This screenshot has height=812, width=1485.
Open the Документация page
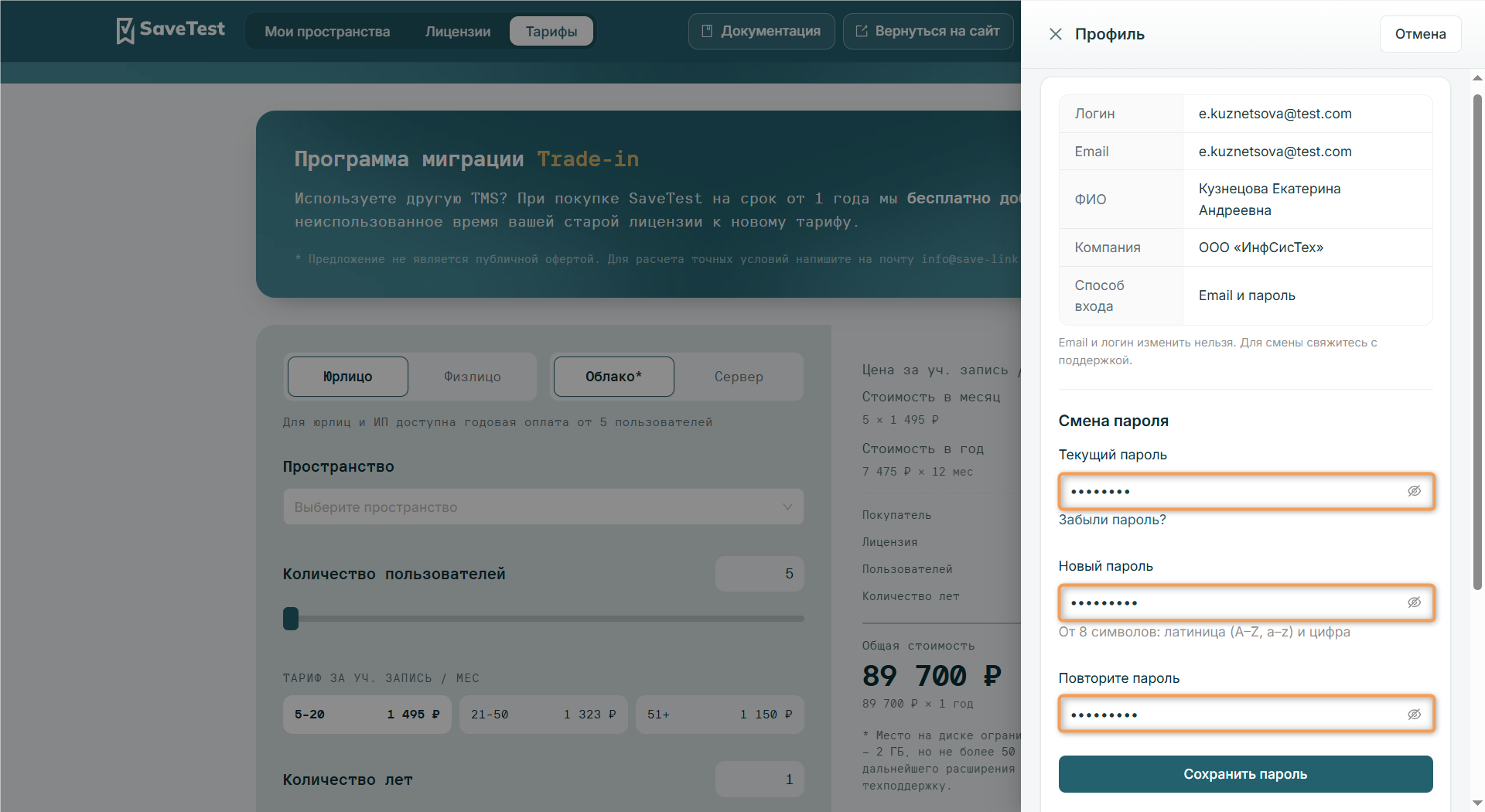[x=761, y=31]
